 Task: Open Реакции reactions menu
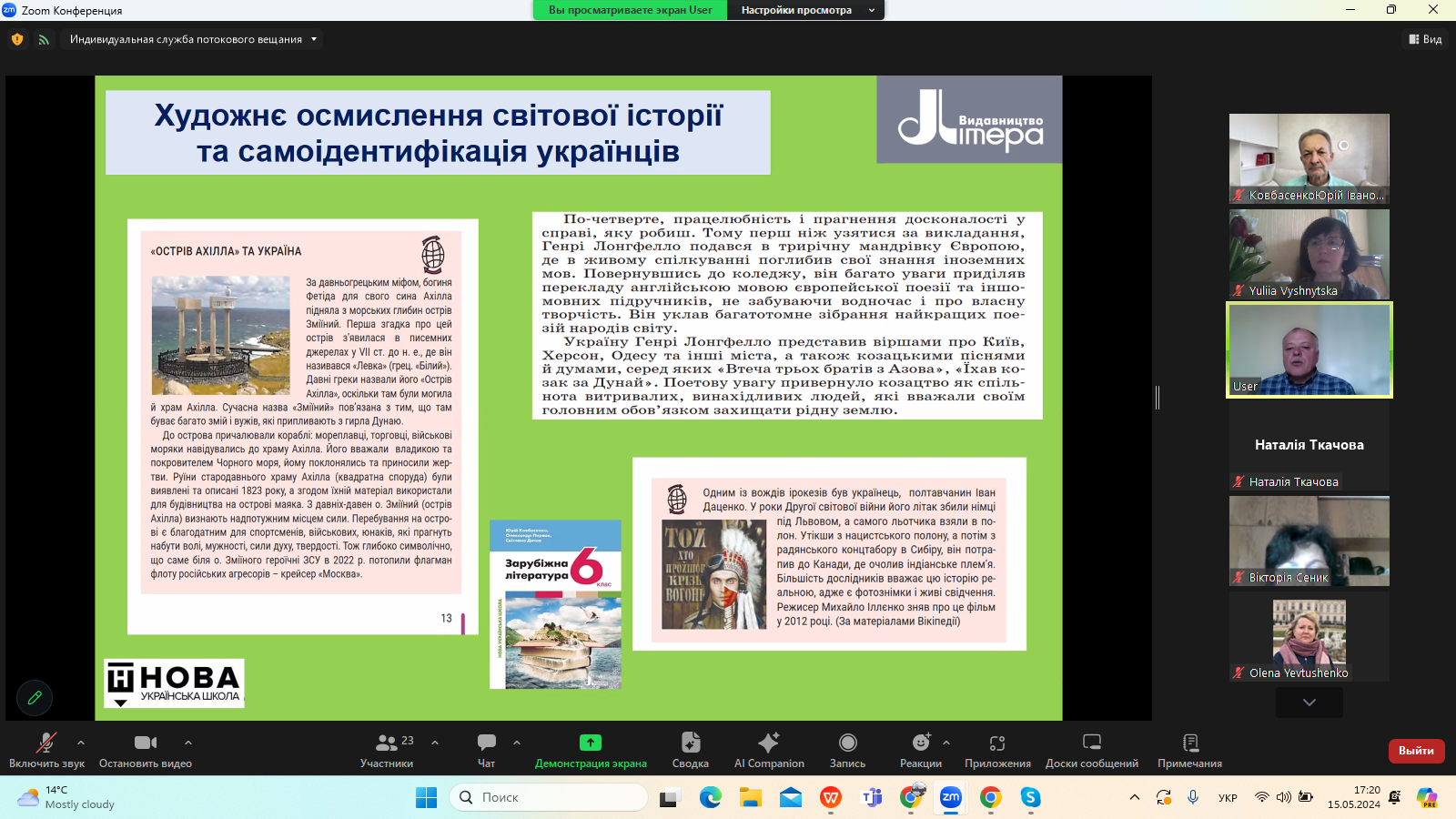921,751
